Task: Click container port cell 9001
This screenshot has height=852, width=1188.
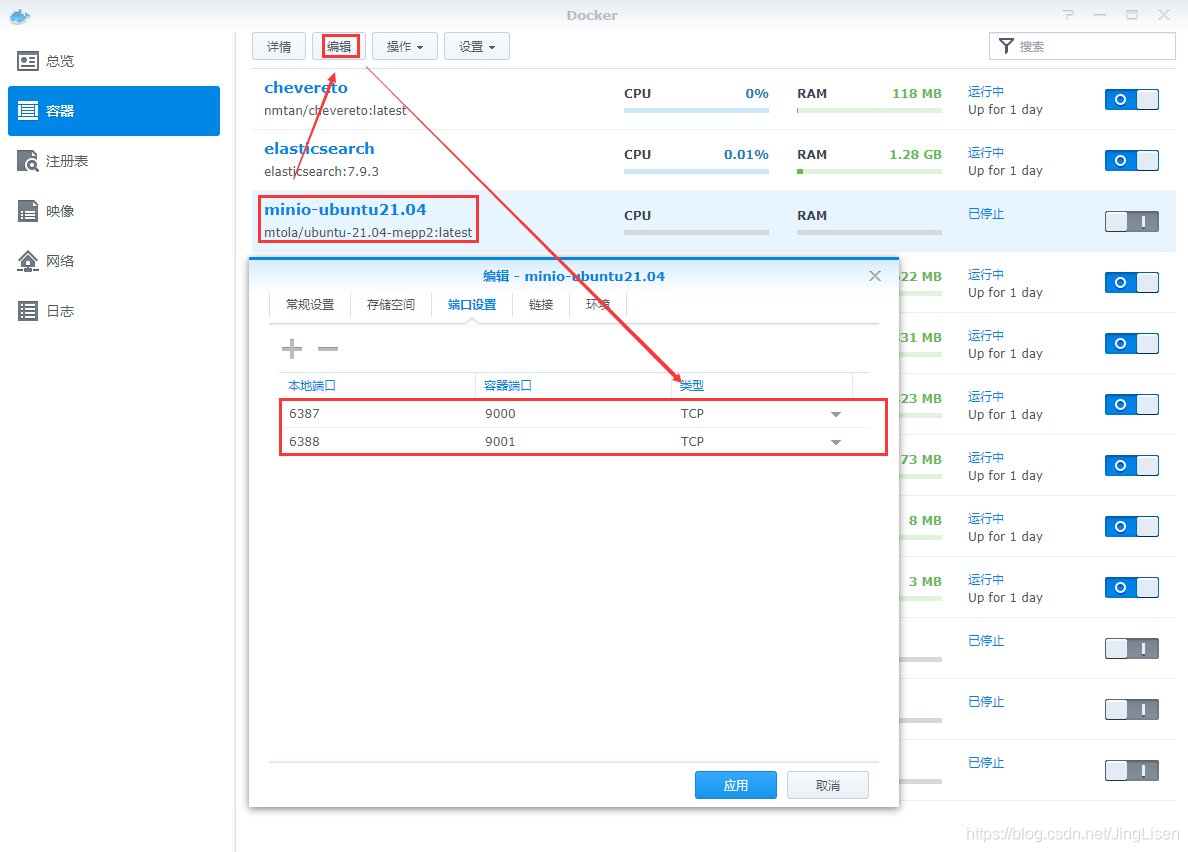Action: (574, 442)
